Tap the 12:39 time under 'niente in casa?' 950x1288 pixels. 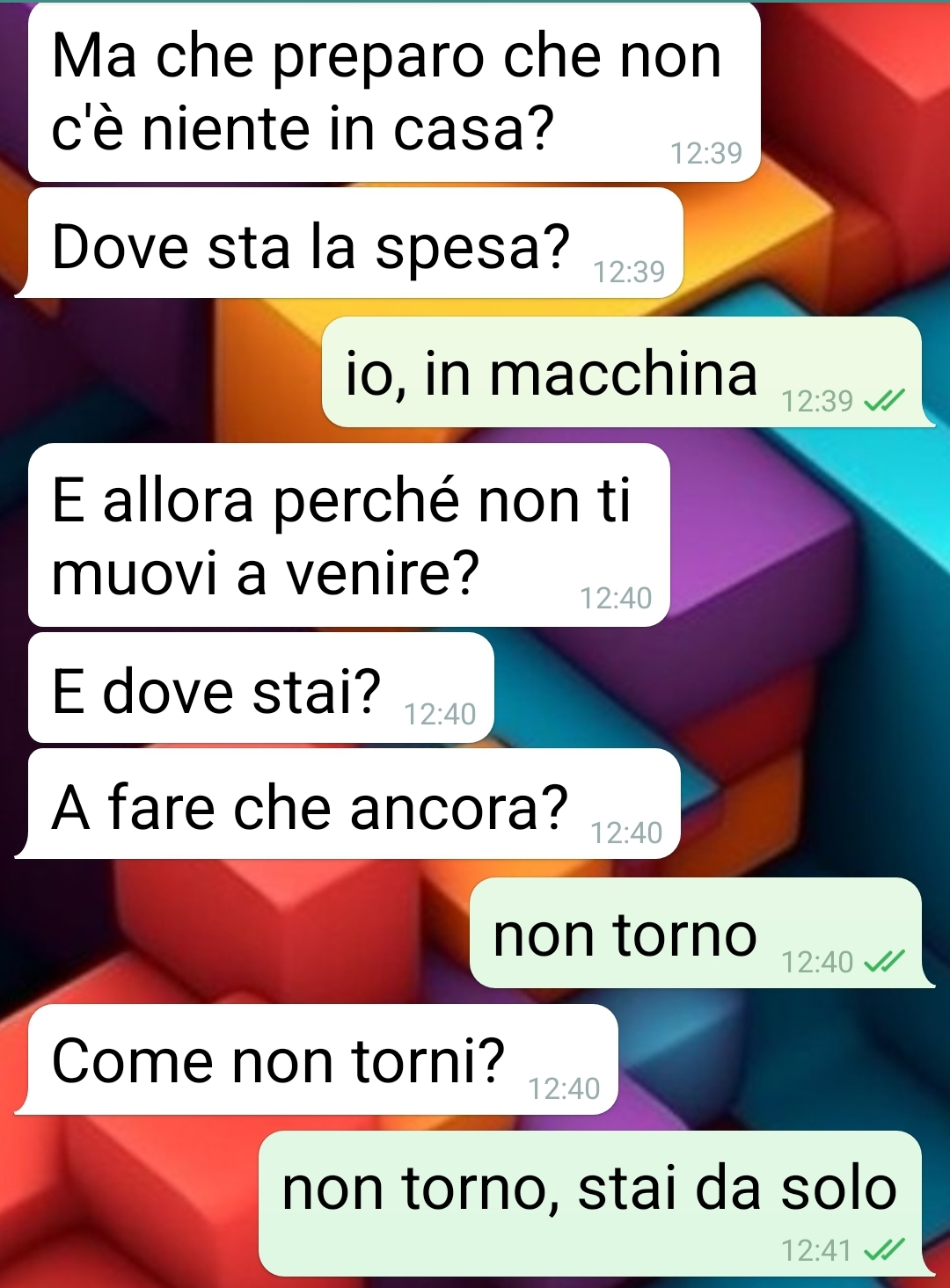click(706, 154)
